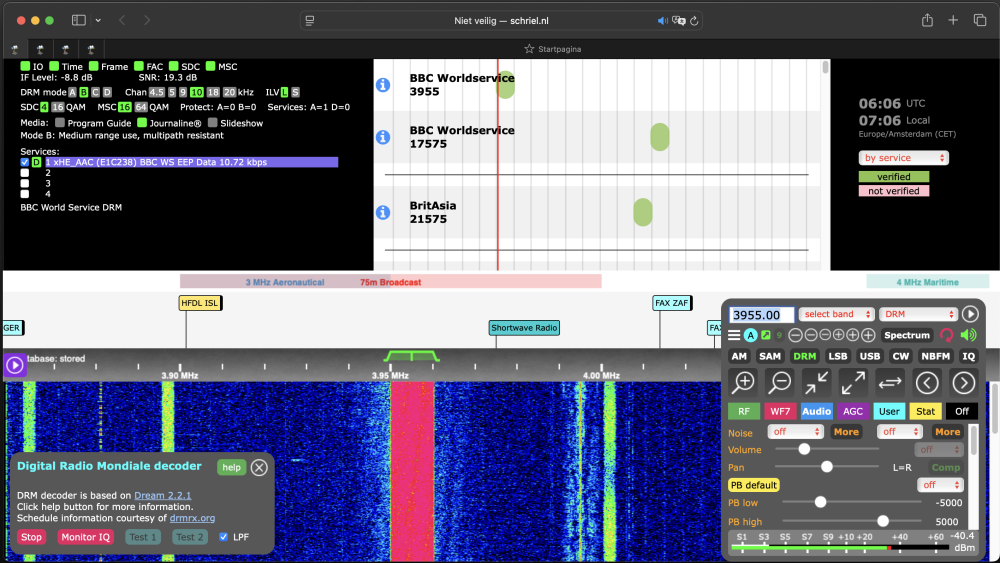Screen dimensions: 1000x563
Task: Click the green speaker mute icon
Action: click(968, 335)
